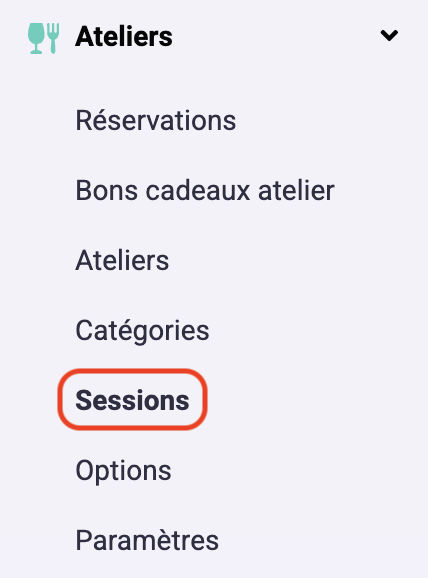Navigate to Paramètres
428x578 pixels.
147,540
